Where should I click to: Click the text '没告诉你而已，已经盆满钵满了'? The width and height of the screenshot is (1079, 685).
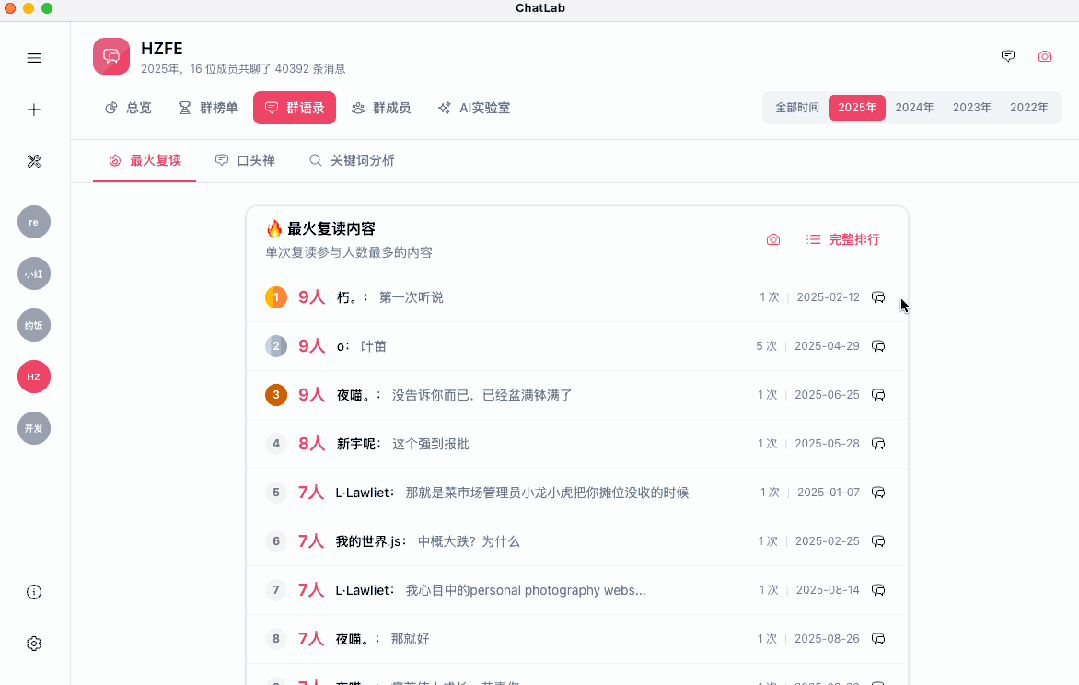click(482, 395)
